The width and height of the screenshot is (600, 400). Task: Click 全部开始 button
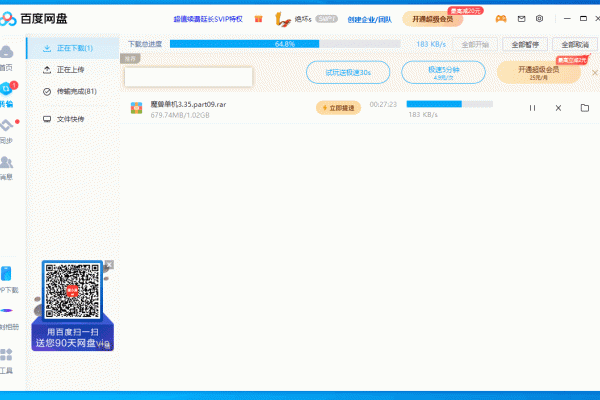tap(475, 44)
